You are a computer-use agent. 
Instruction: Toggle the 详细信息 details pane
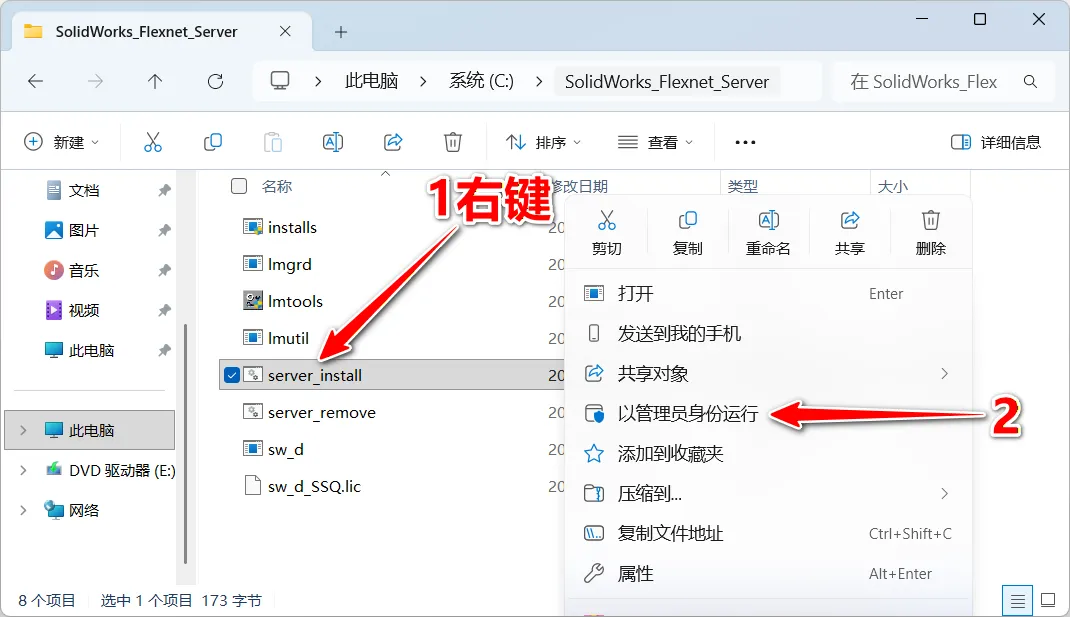[996, 142]
